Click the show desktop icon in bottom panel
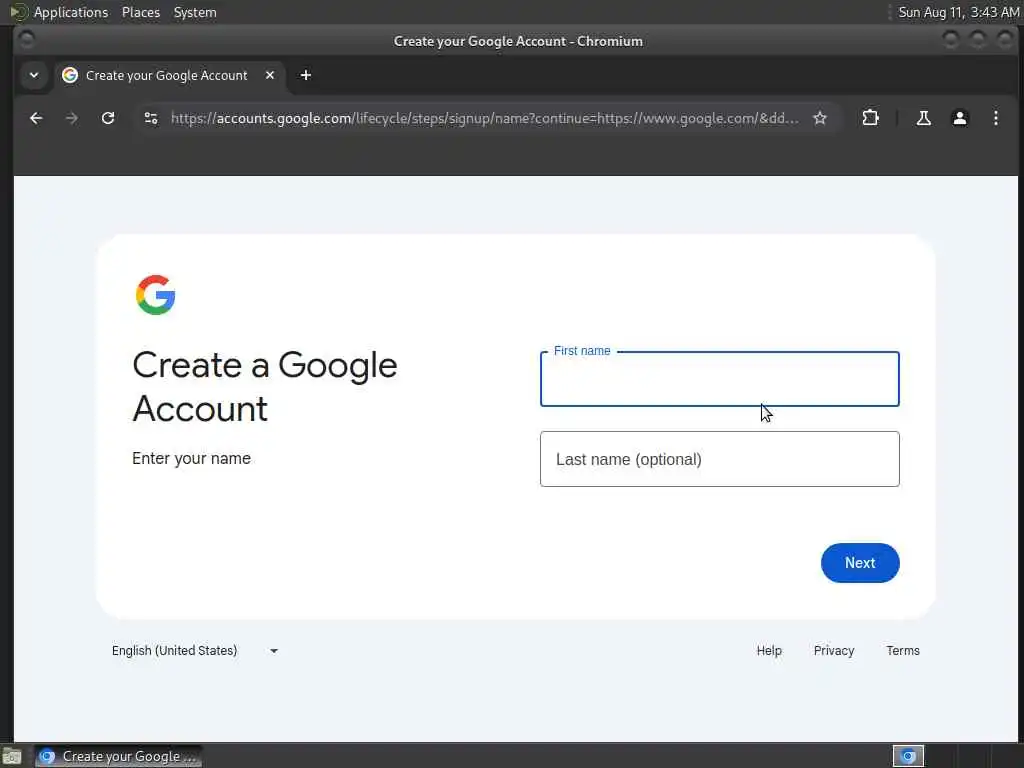This screenshot has height=768, width=1024. (x=12, y=757)
